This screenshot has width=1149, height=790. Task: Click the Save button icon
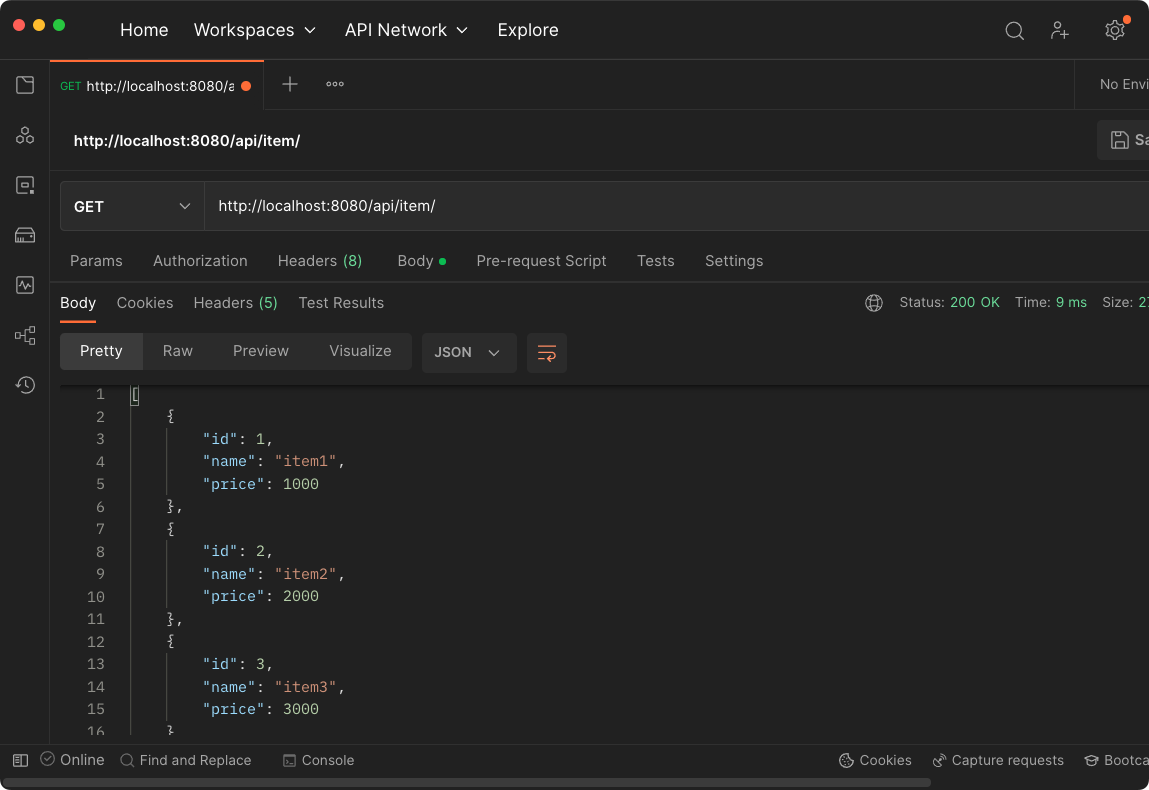click(x=1119, y=140)
